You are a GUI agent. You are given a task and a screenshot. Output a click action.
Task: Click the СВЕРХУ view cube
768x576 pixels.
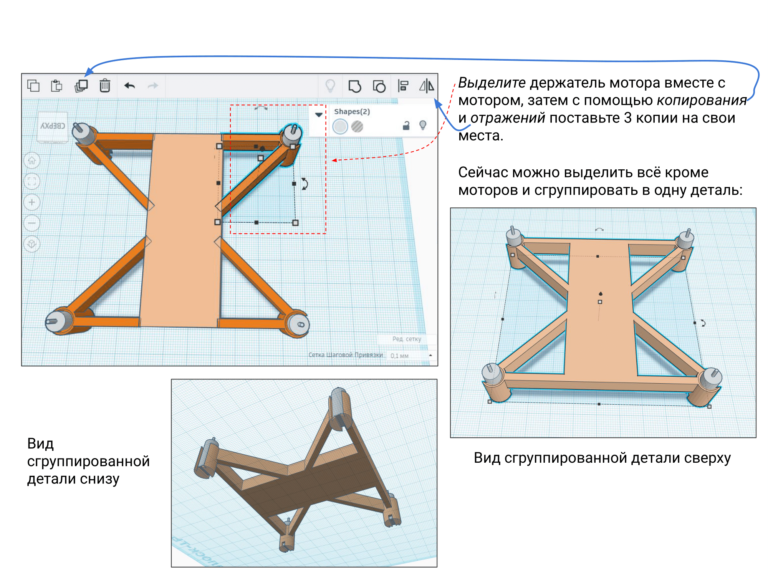coord(52,127)
